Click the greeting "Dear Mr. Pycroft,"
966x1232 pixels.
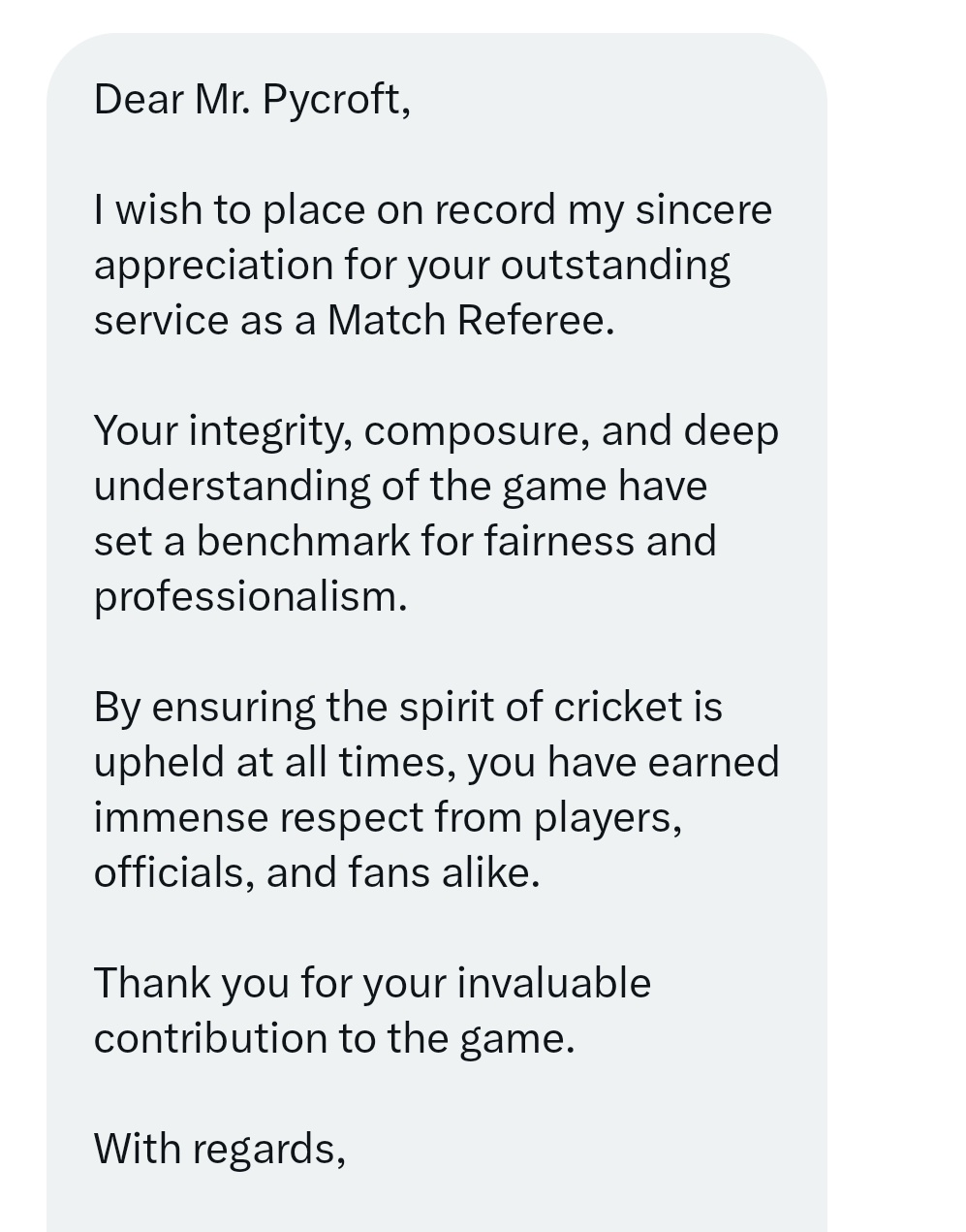[252, 100]
